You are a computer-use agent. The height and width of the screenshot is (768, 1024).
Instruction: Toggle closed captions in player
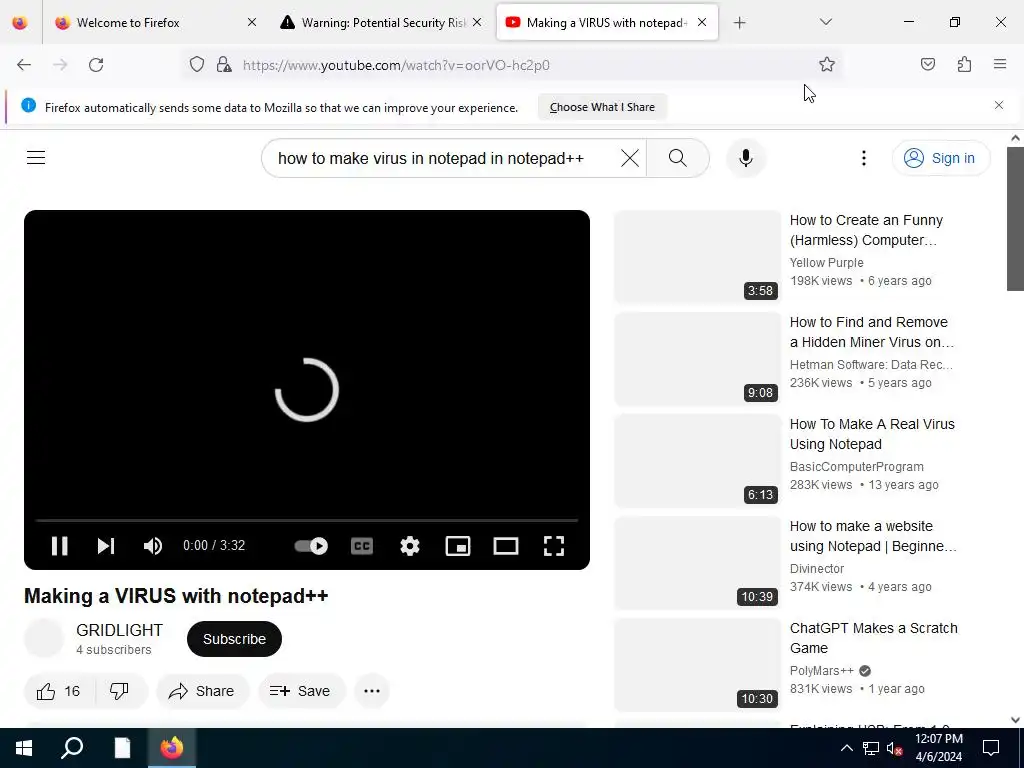(362, 546)
